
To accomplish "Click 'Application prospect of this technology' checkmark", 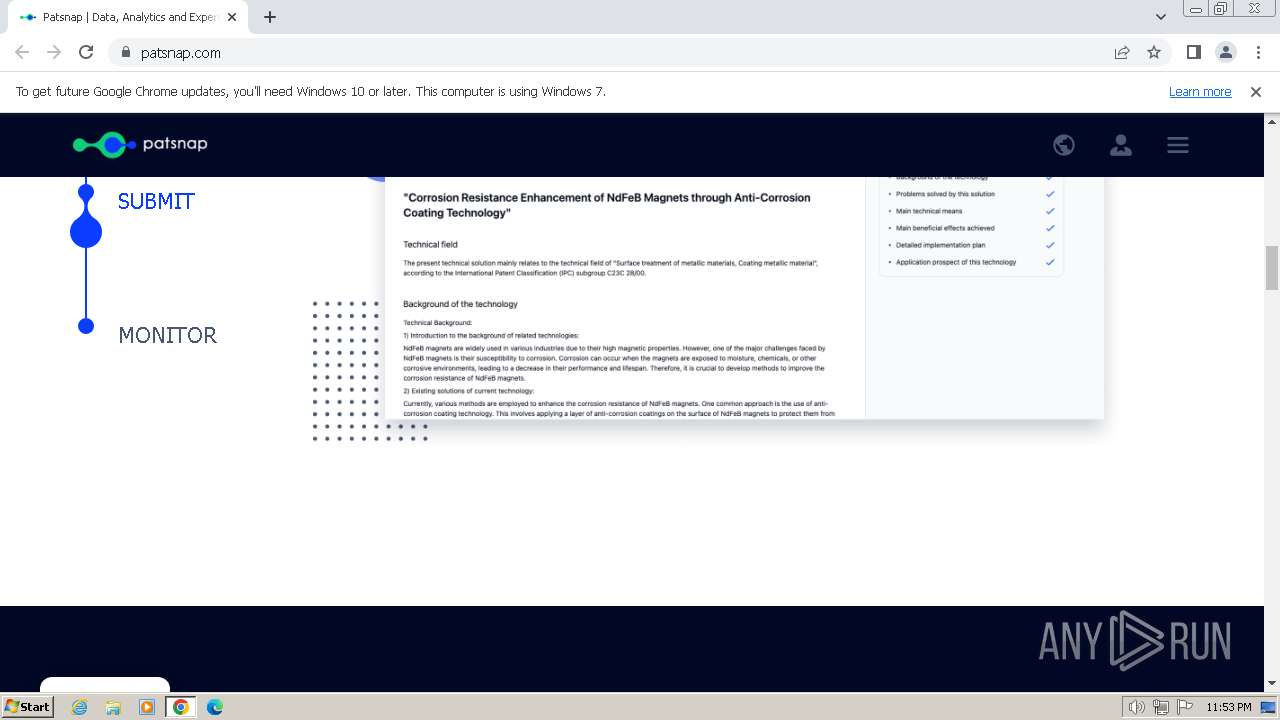I will click(1050, 262).
